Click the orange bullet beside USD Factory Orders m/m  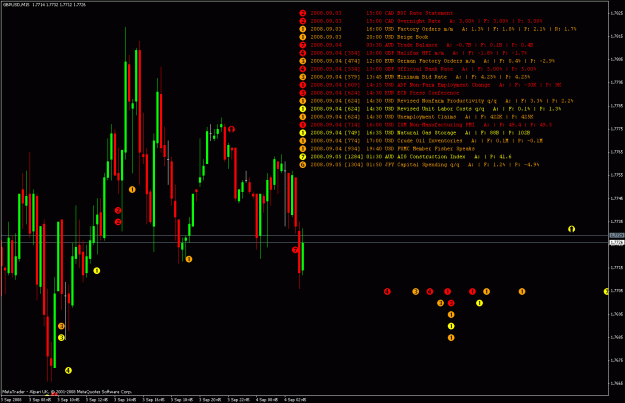[303, 29]
